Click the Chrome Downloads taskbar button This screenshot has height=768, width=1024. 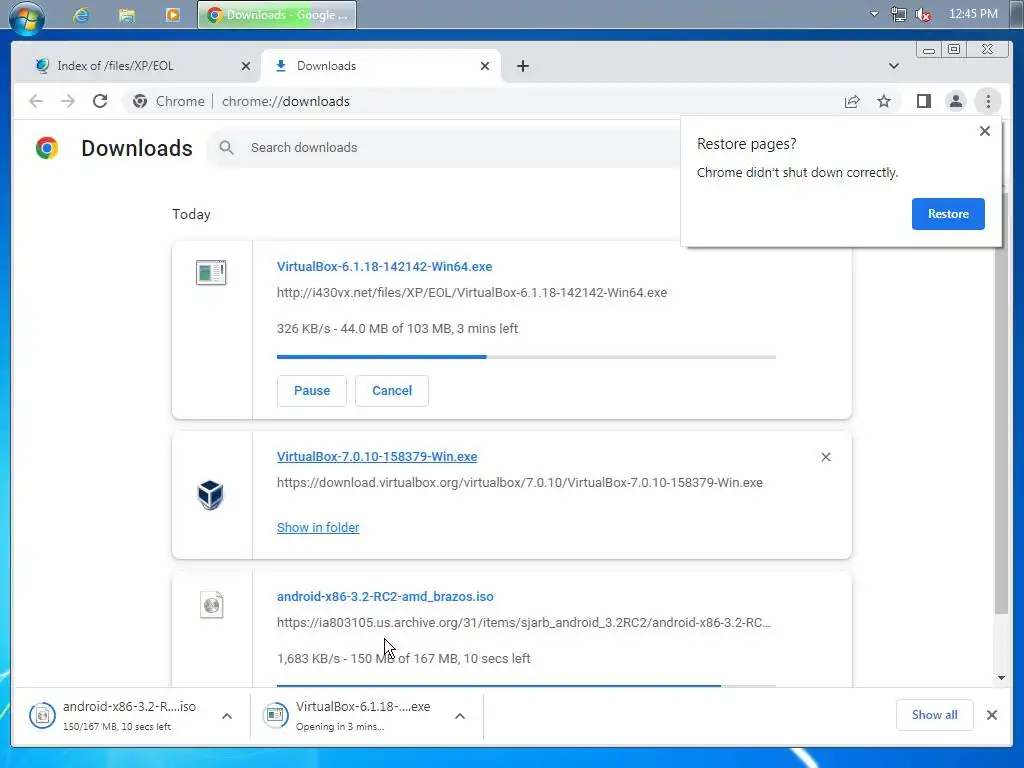[x=277, y=14]
